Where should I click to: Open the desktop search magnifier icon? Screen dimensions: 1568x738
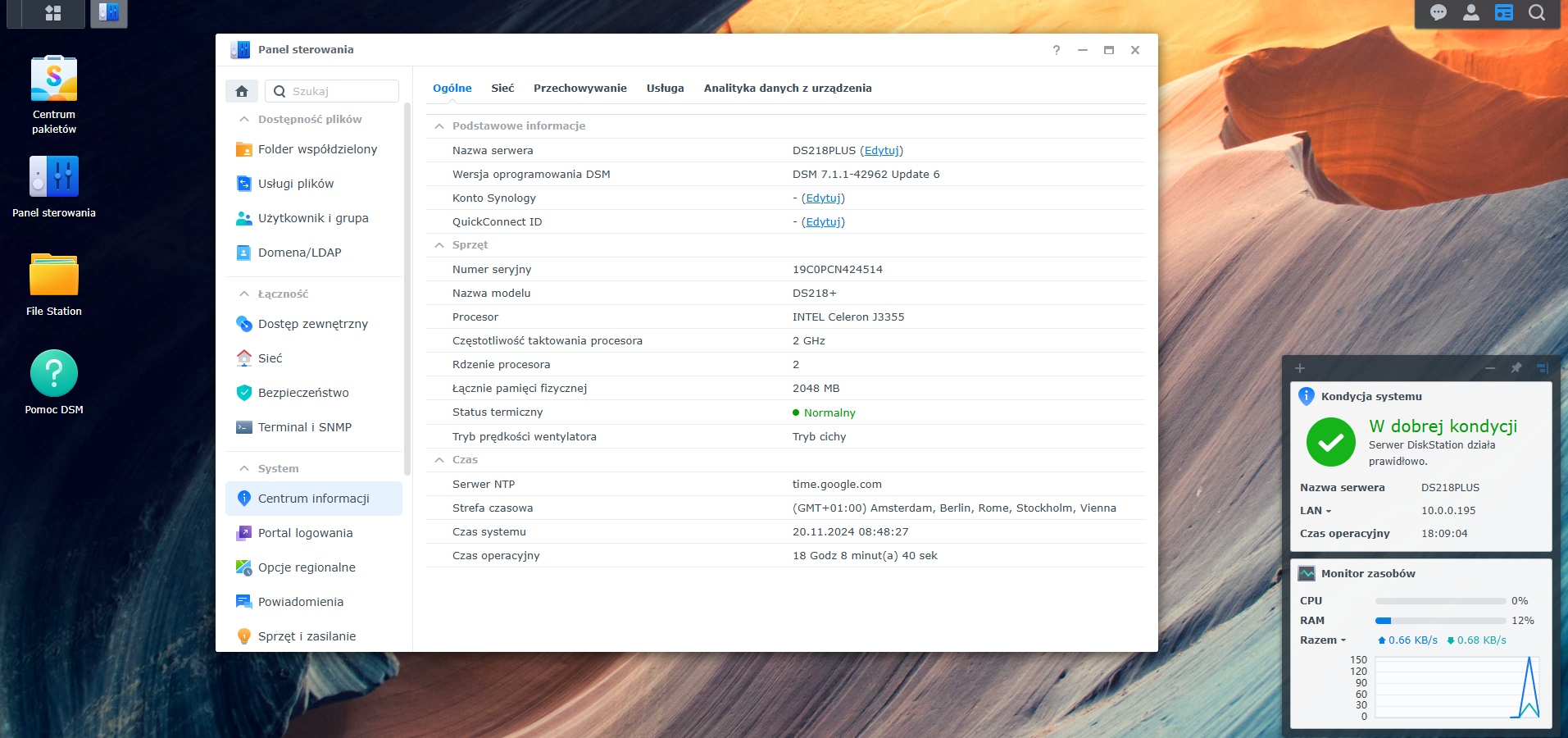coord(1537,12)
